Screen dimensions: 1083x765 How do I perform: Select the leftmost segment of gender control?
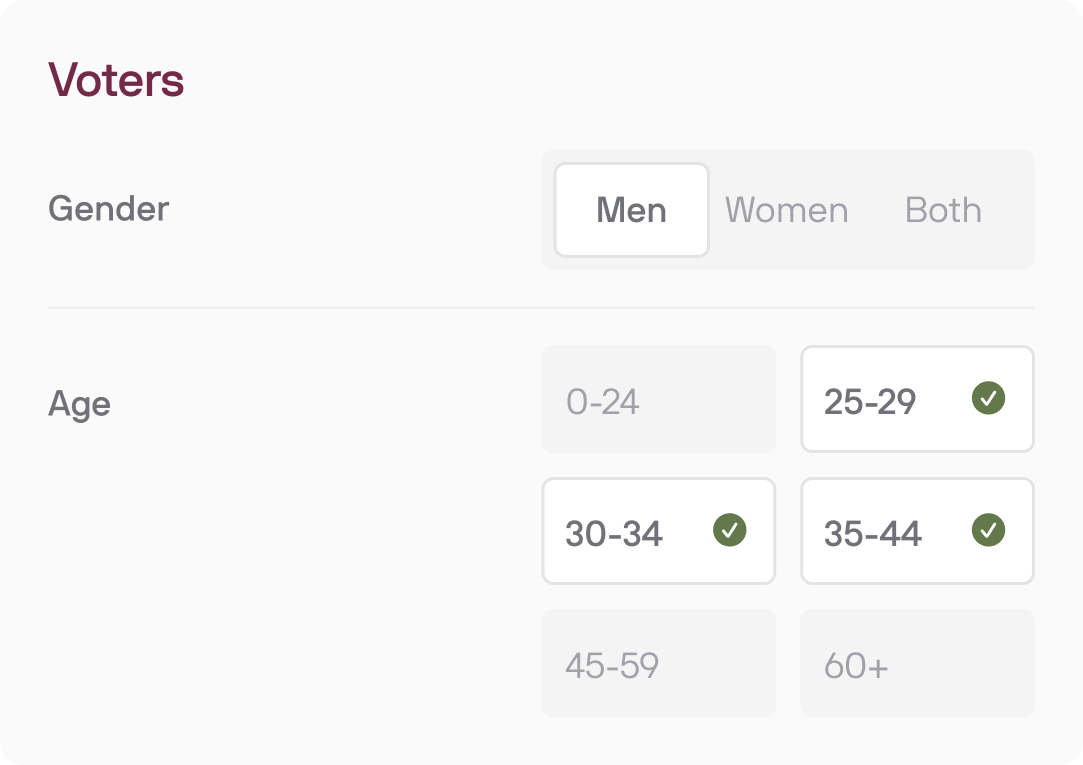tap(631, 209)
